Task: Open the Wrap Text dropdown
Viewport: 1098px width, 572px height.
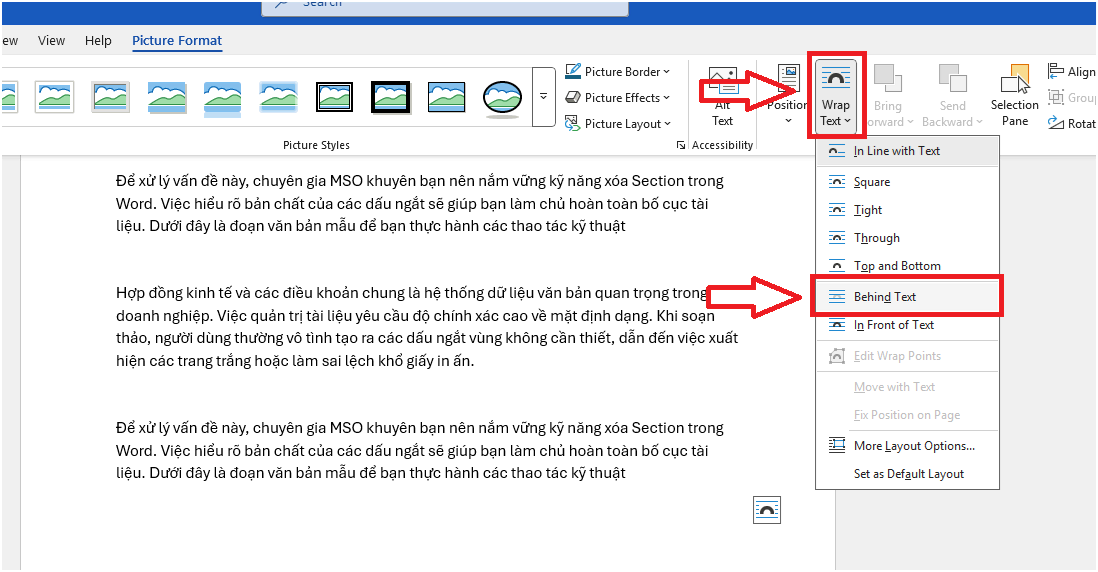Action: 835,96
